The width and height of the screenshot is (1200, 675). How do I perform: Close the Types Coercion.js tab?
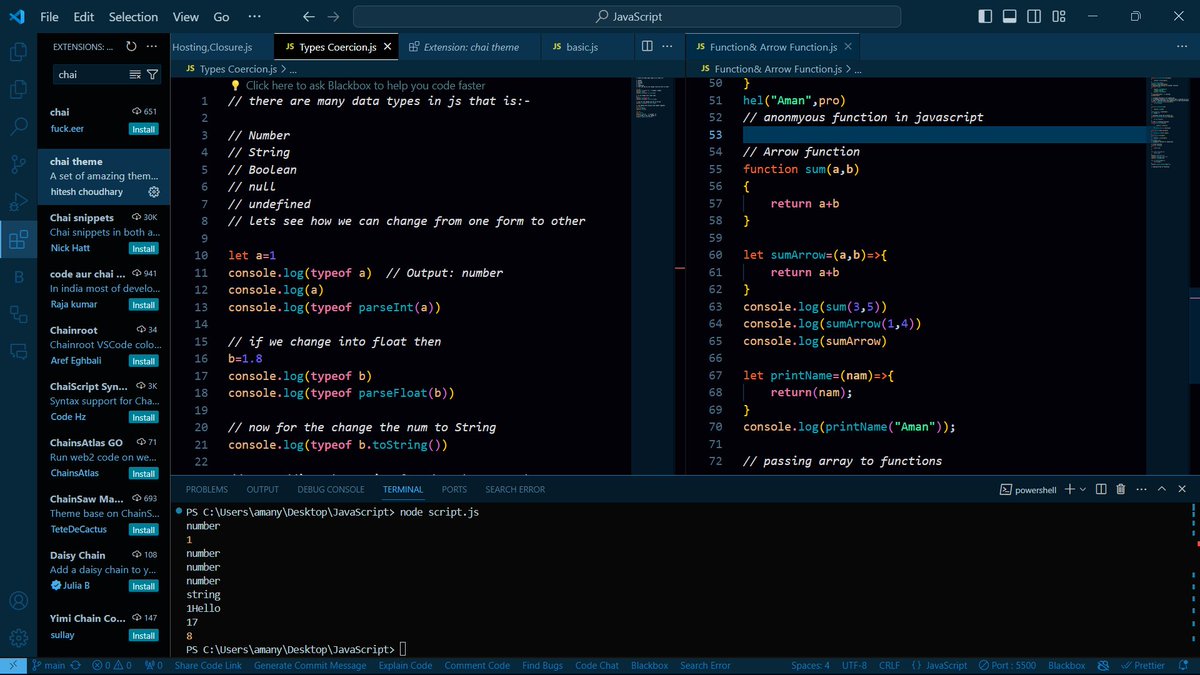click(x=388, y=47)
